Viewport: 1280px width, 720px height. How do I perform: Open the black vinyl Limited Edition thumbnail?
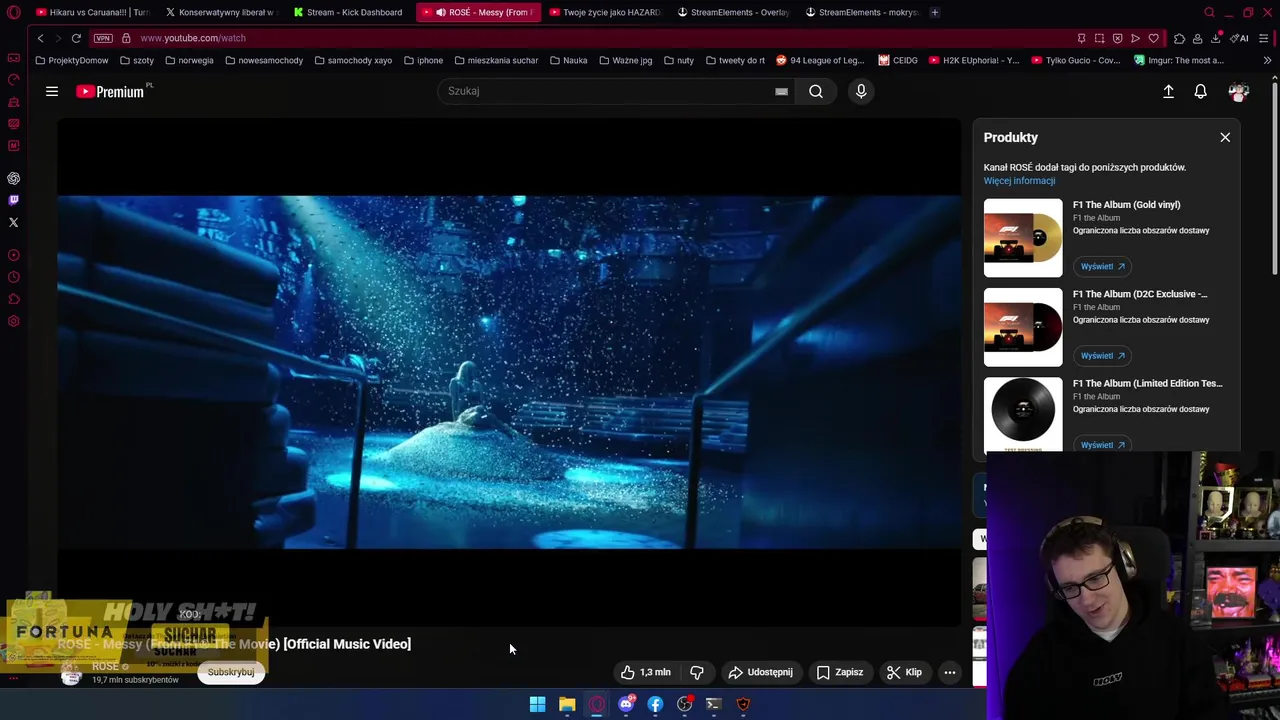pyautogui.click(x=1023, y=414)
